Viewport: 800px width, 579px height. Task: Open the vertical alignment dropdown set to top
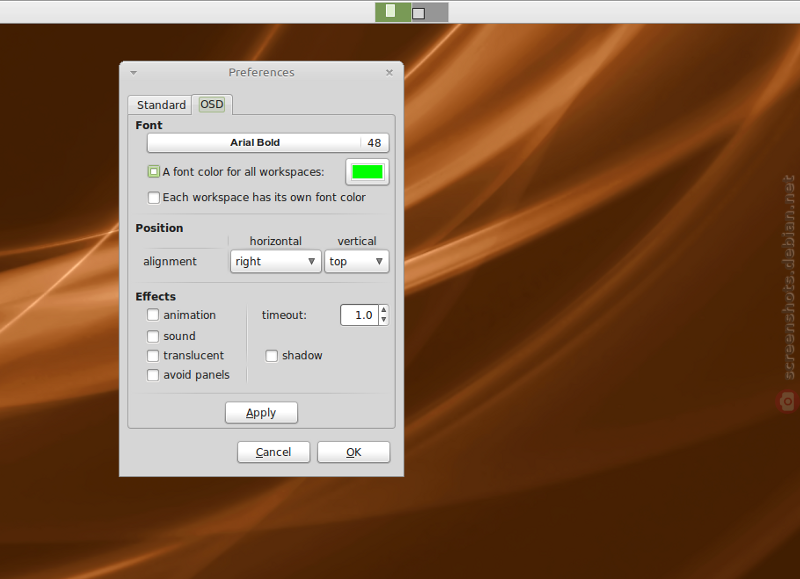tap(357, 261)
